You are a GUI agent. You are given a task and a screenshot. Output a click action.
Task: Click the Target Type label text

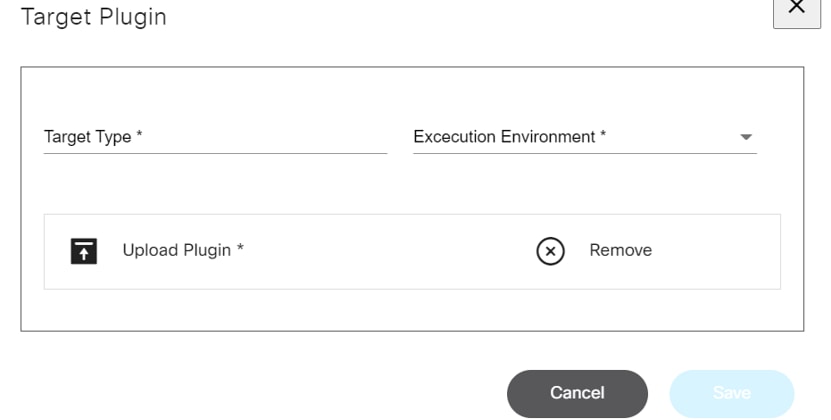[93, 137]
